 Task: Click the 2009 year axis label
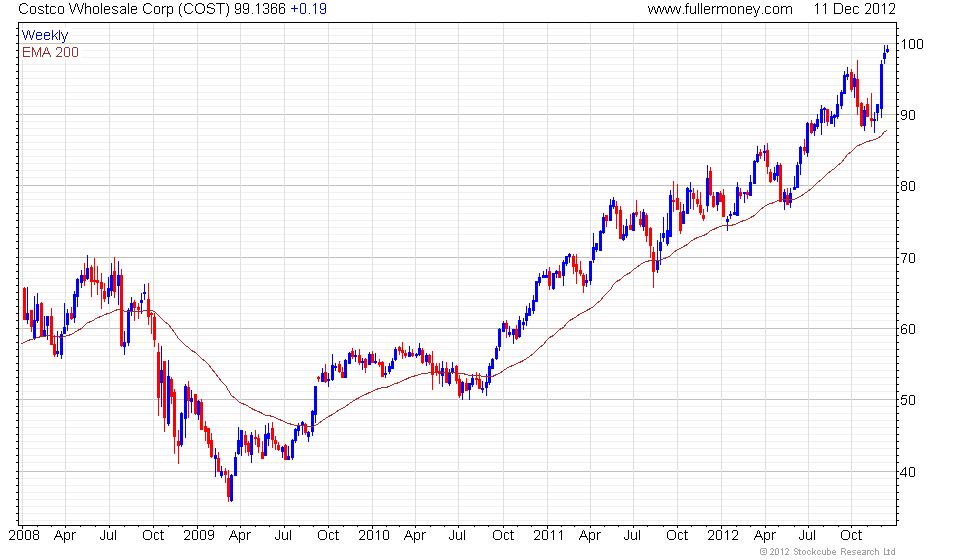[199, 536]
